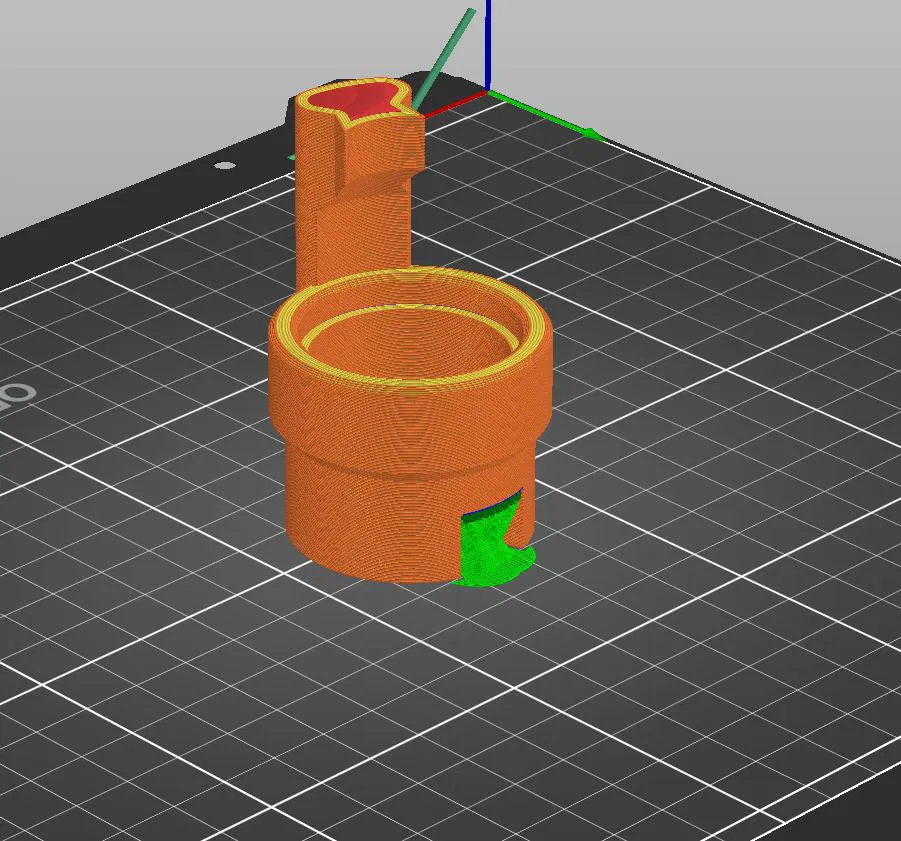Click the blue Z-axis line
The height and width of the screenshot is (841, 901).
point(488,45)
